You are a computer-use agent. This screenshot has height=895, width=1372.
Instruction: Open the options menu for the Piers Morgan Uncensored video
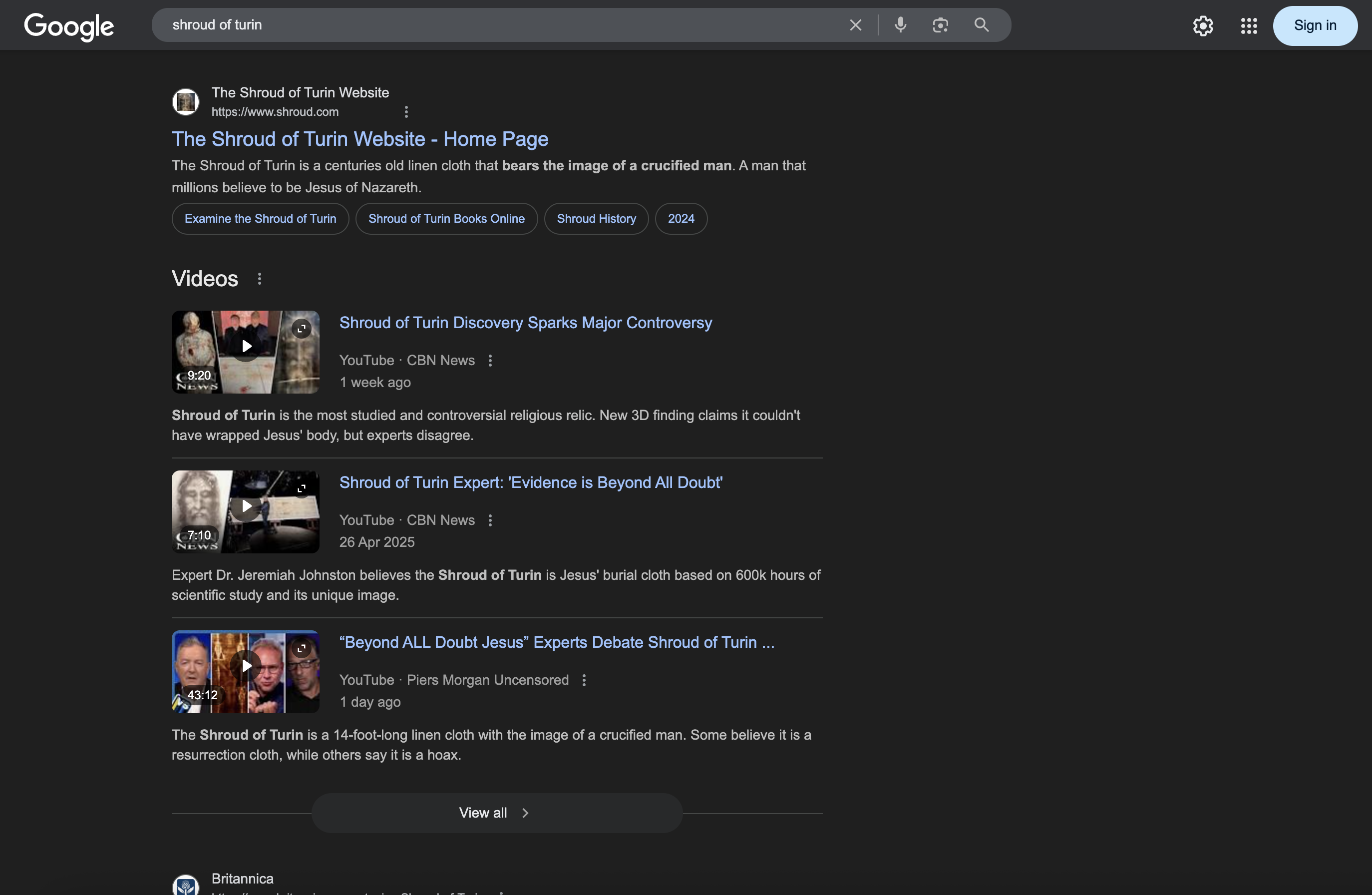pos(584,680)
